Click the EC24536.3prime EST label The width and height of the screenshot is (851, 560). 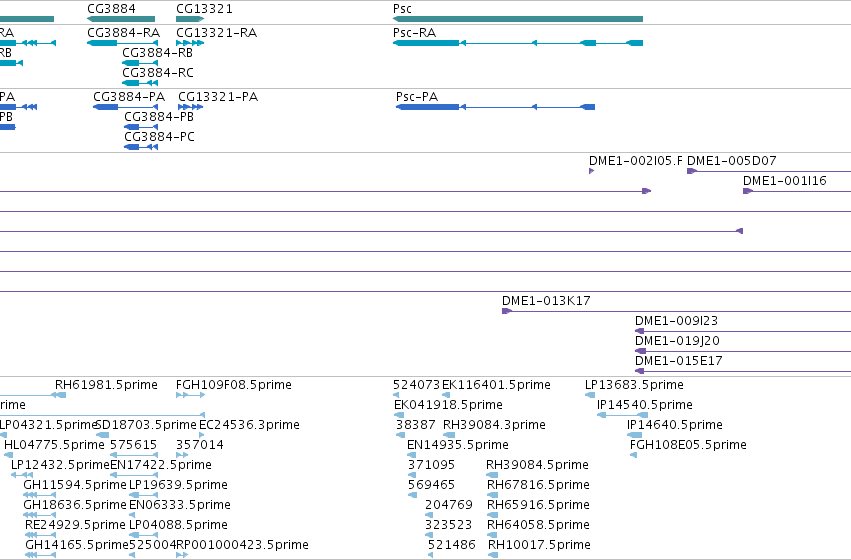pyautogui.click(x=249, y=425)
